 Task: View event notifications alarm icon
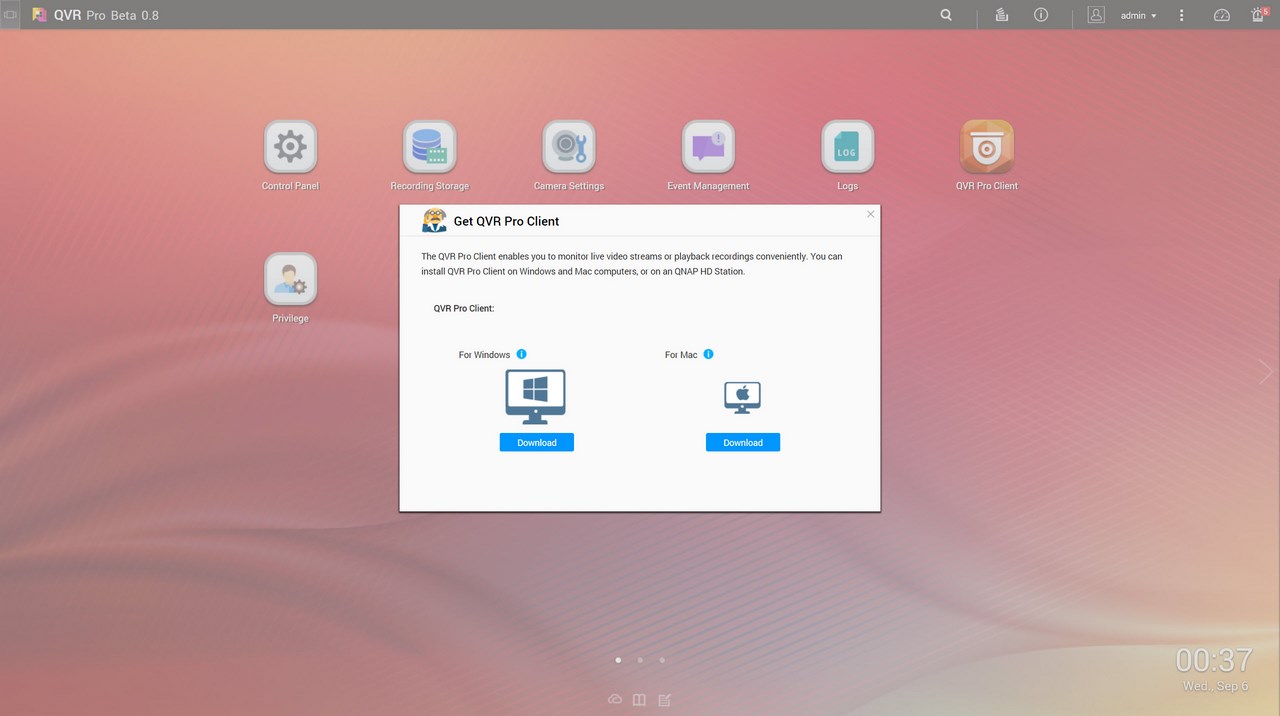[1259, 15]
